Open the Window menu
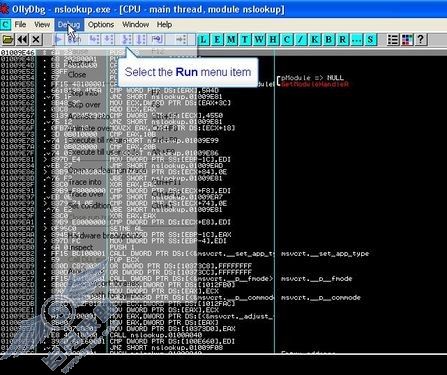 (135, 25)
